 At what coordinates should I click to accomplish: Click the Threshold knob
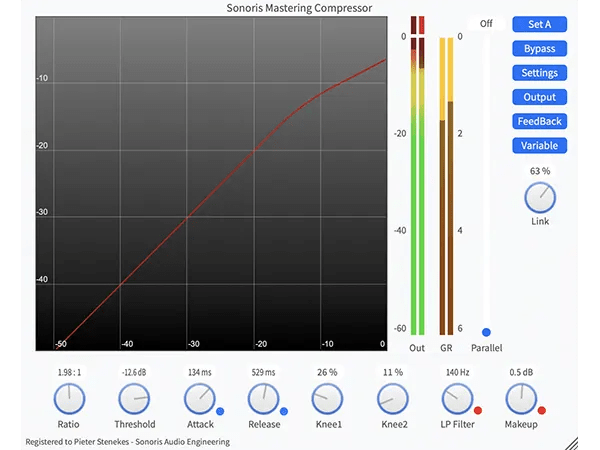134,399
